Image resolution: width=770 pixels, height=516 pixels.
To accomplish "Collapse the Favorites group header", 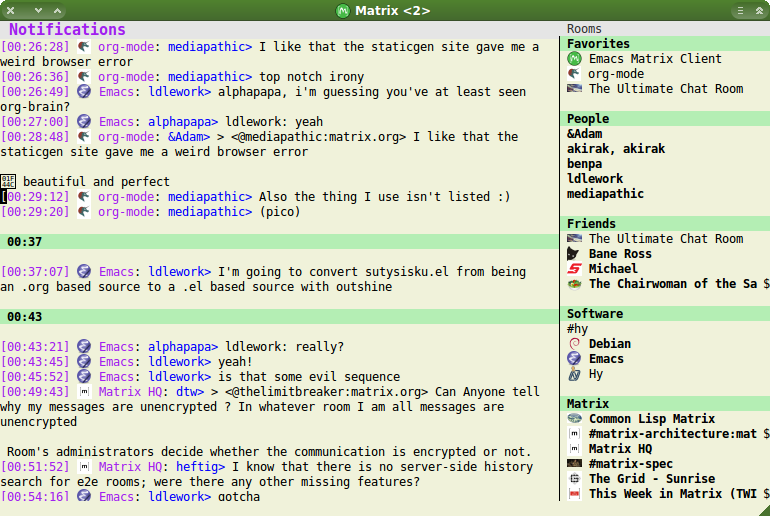I will click(x=665, y=44).
